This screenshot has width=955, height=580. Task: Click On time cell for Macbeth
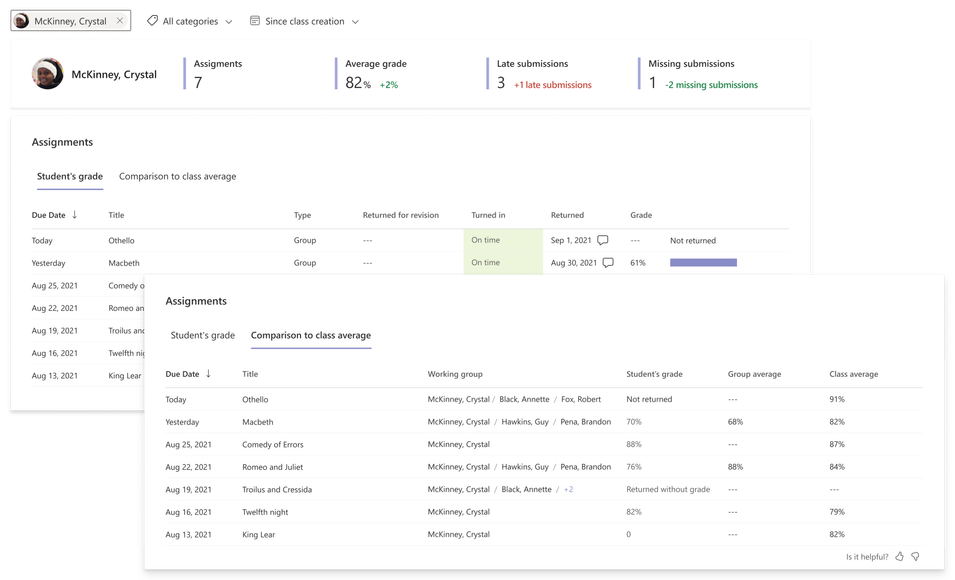[503, 263]
